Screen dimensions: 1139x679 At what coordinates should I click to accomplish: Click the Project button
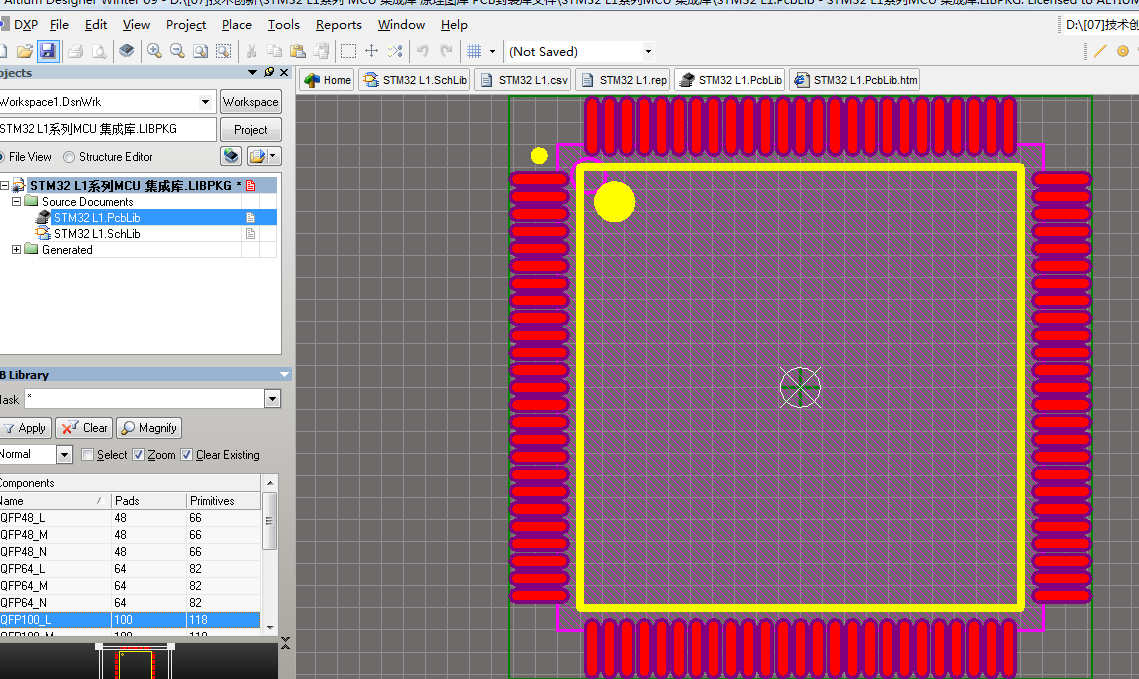(x=251, y=130)
